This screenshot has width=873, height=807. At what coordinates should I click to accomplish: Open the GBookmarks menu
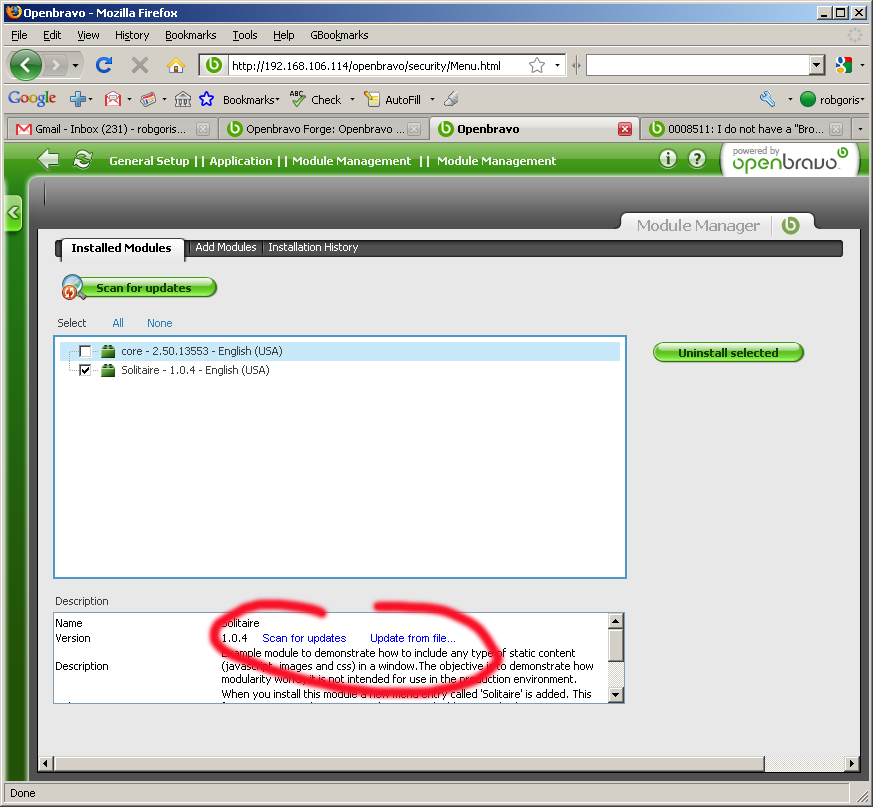339,35
